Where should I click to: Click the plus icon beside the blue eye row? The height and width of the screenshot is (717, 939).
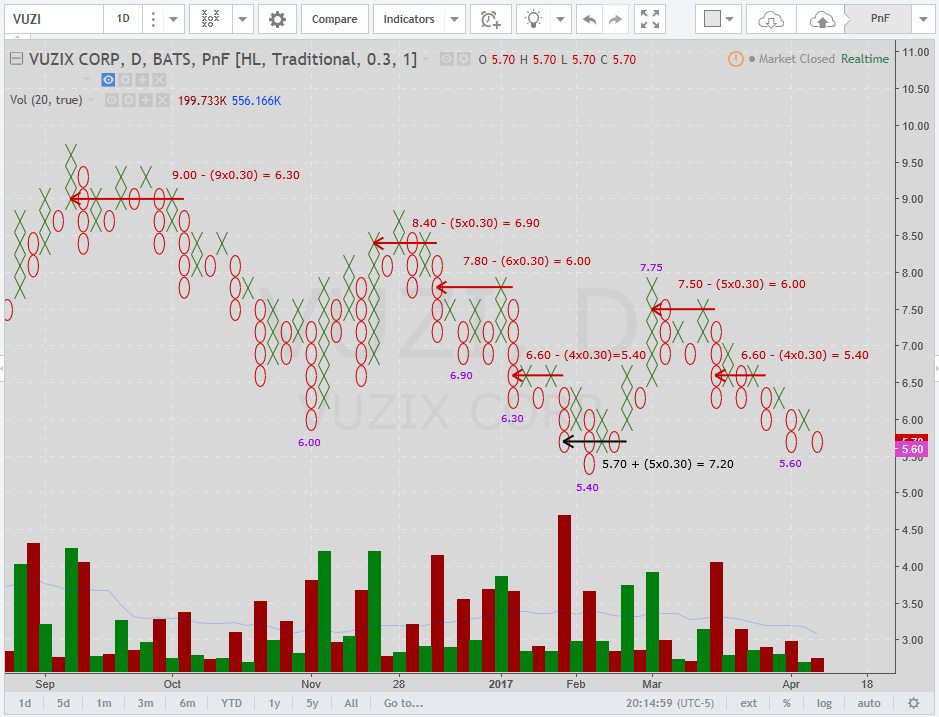(x=143, y=80)
